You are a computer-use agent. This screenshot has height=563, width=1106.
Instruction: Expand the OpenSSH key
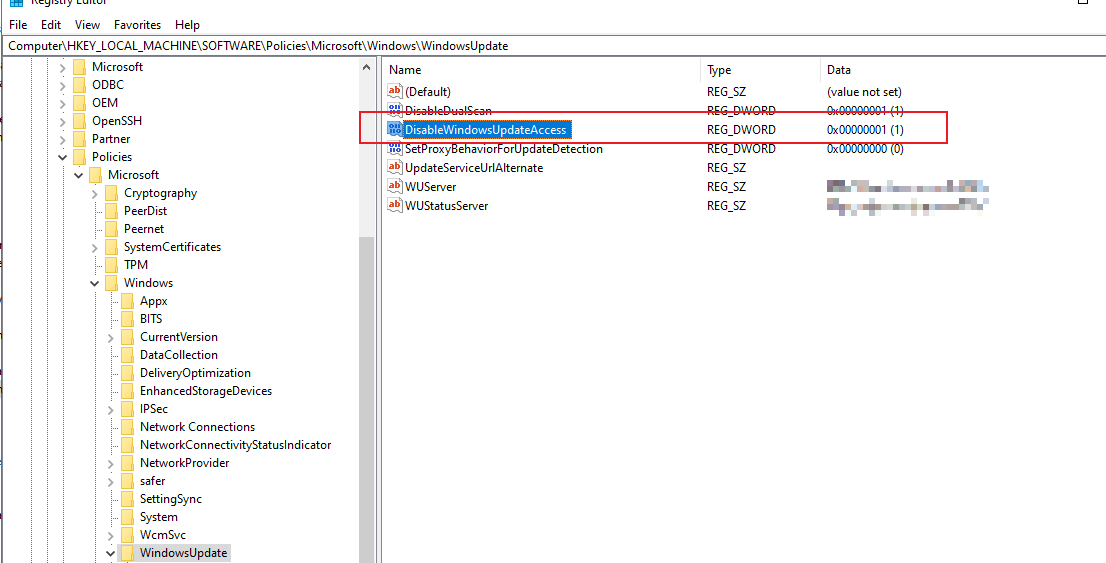62,121
